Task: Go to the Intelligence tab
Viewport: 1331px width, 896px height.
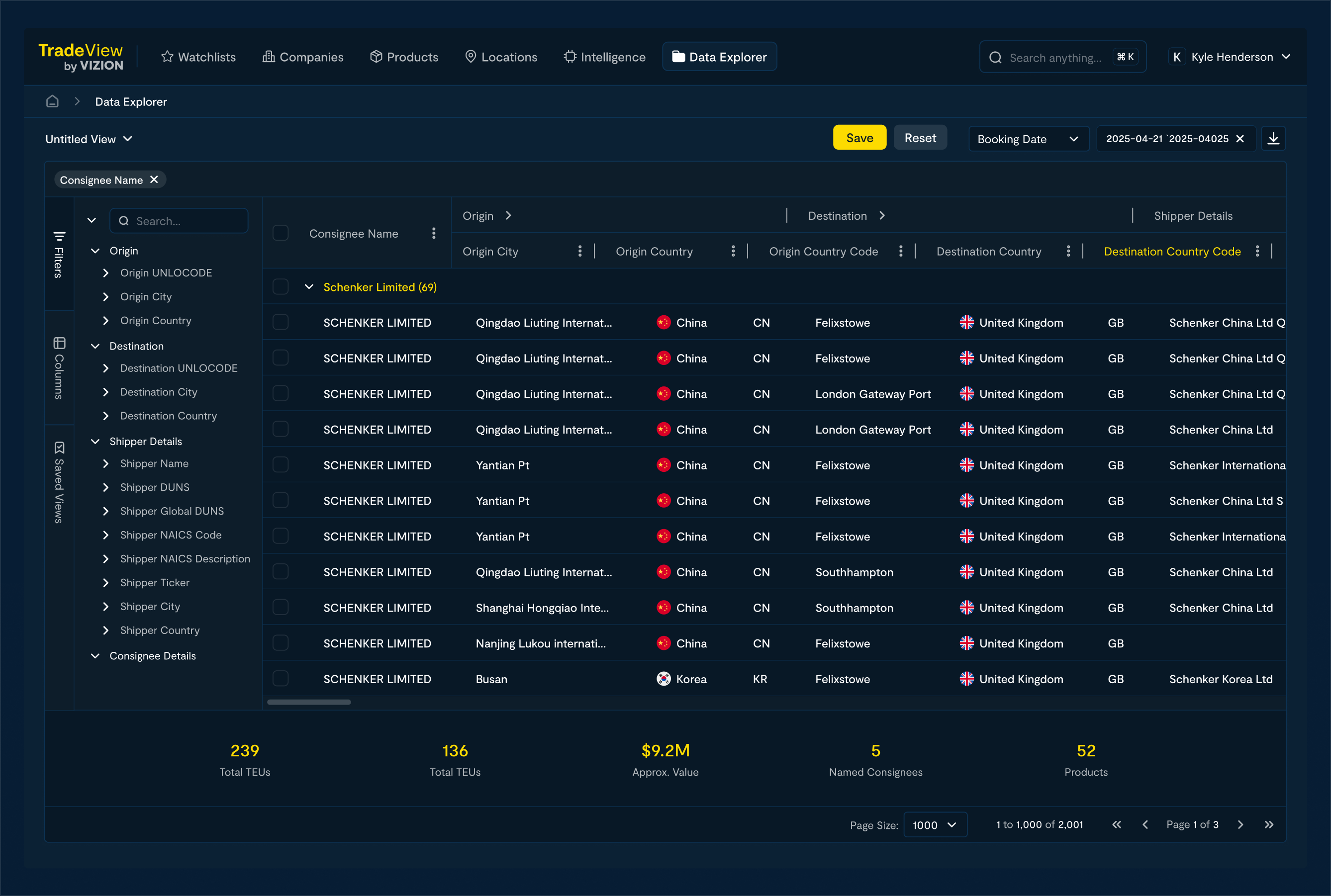Action: click(x=605, y=57)
